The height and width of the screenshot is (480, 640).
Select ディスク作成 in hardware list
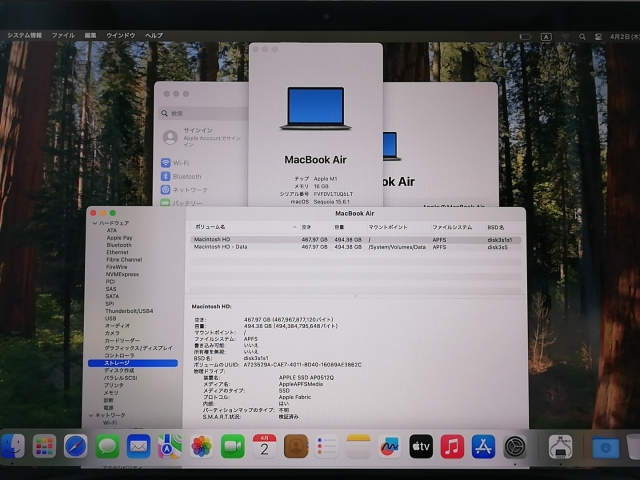click(x=119, y=371)
